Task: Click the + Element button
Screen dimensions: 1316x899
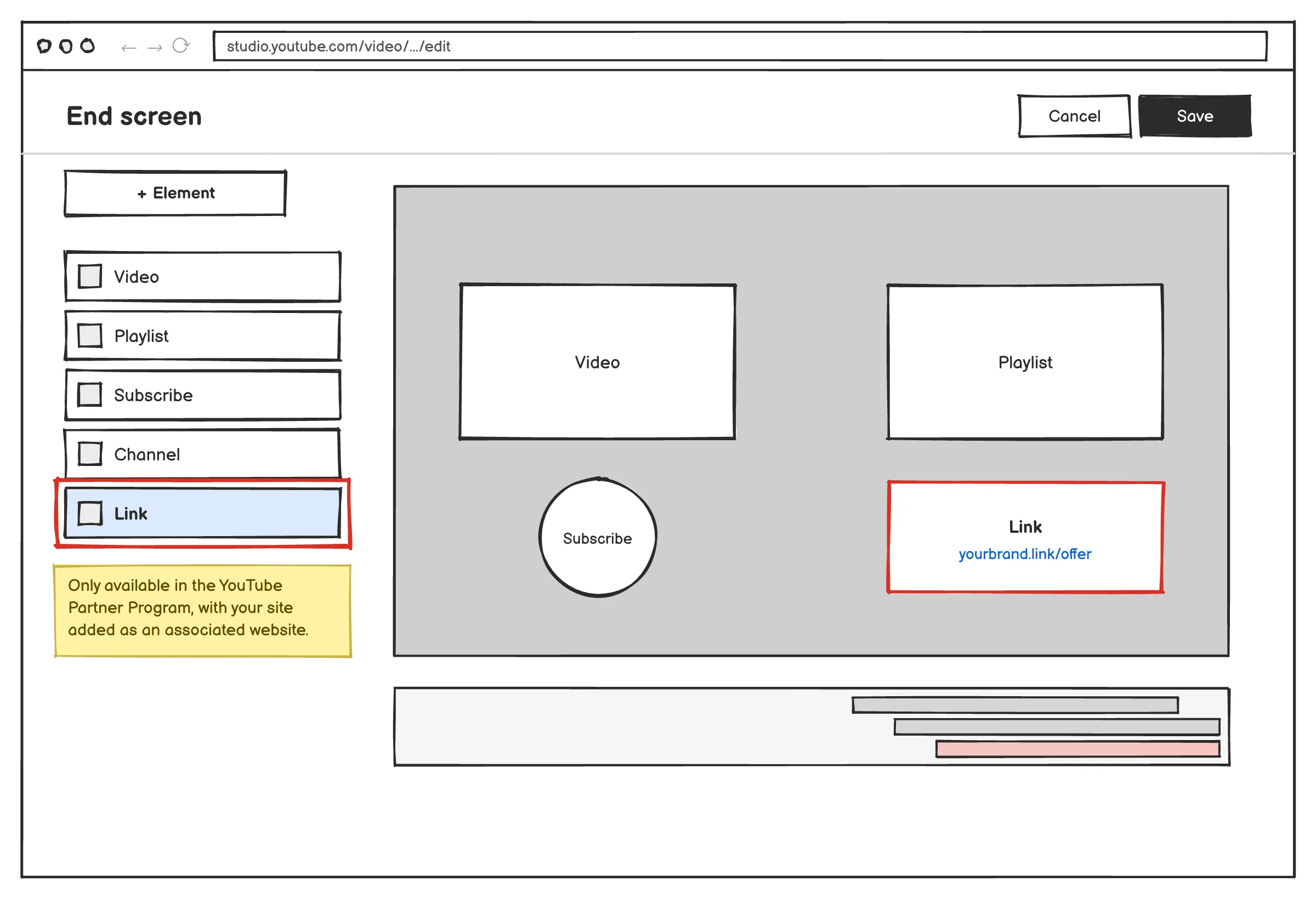Action: (175, 193)
